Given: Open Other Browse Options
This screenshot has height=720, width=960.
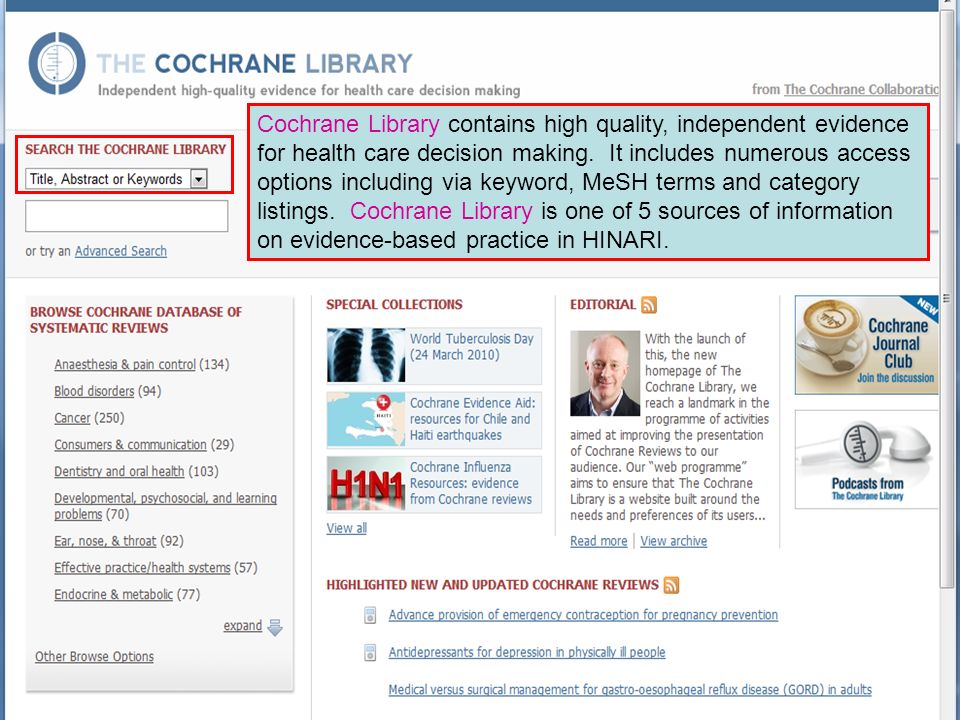Looking at the screenshot, I should [94, 656].
